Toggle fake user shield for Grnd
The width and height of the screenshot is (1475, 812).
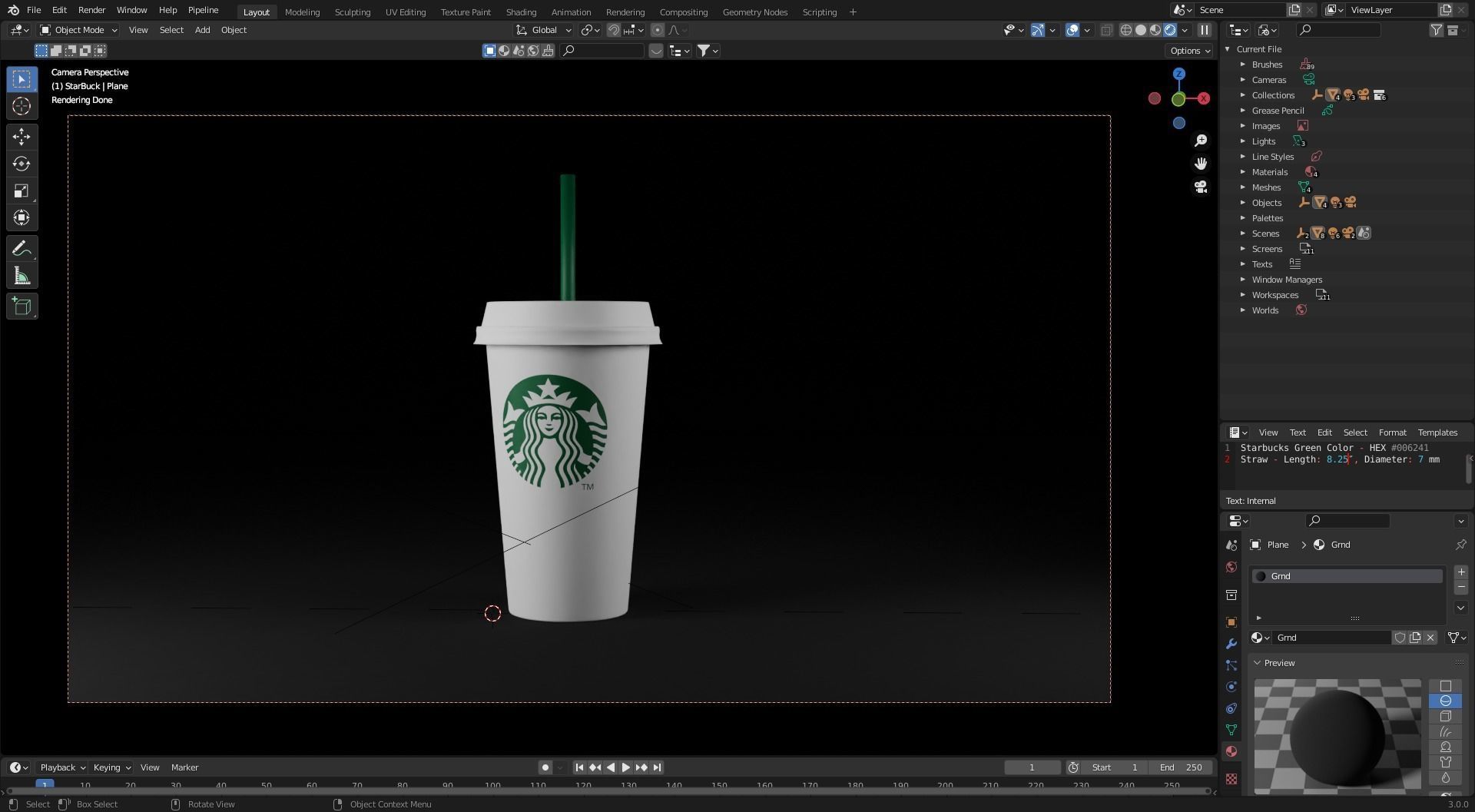(x=1400, y=638)
